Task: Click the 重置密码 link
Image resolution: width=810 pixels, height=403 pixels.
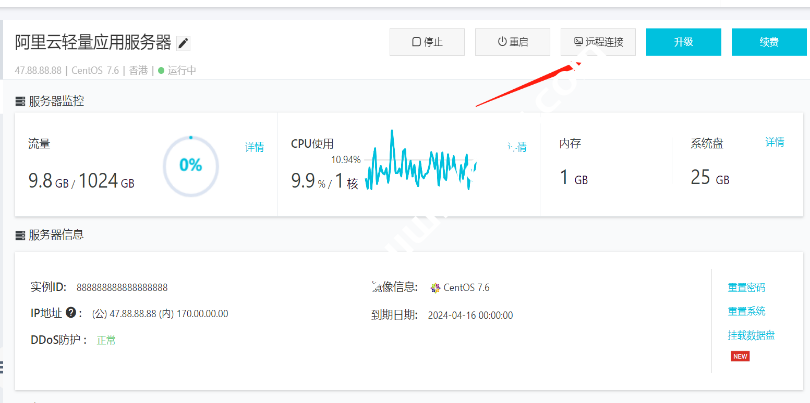Action: [x=746, y=288]
